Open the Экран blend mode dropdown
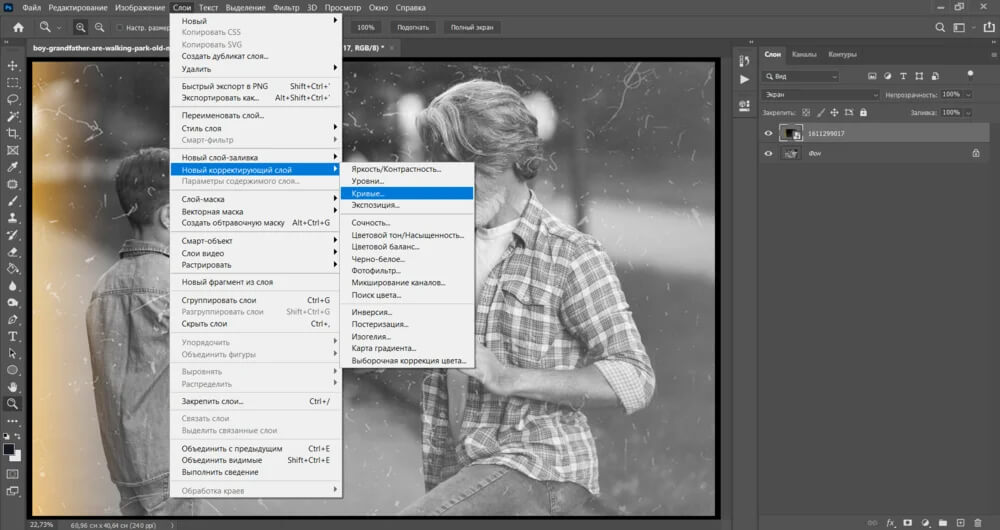 coord(820,95)
